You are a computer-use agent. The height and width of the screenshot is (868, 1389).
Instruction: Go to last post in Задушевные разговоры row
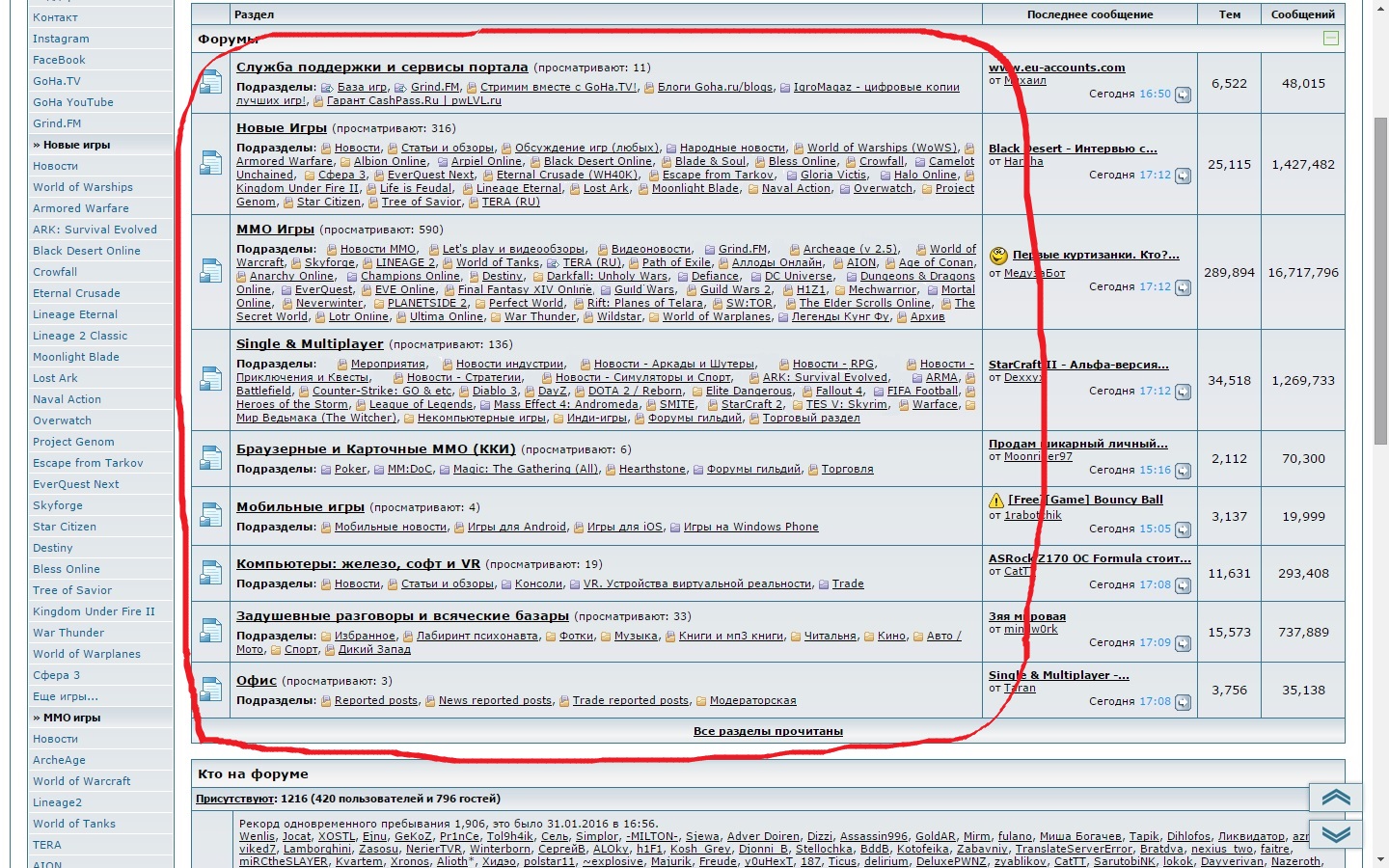point(1183,643)
